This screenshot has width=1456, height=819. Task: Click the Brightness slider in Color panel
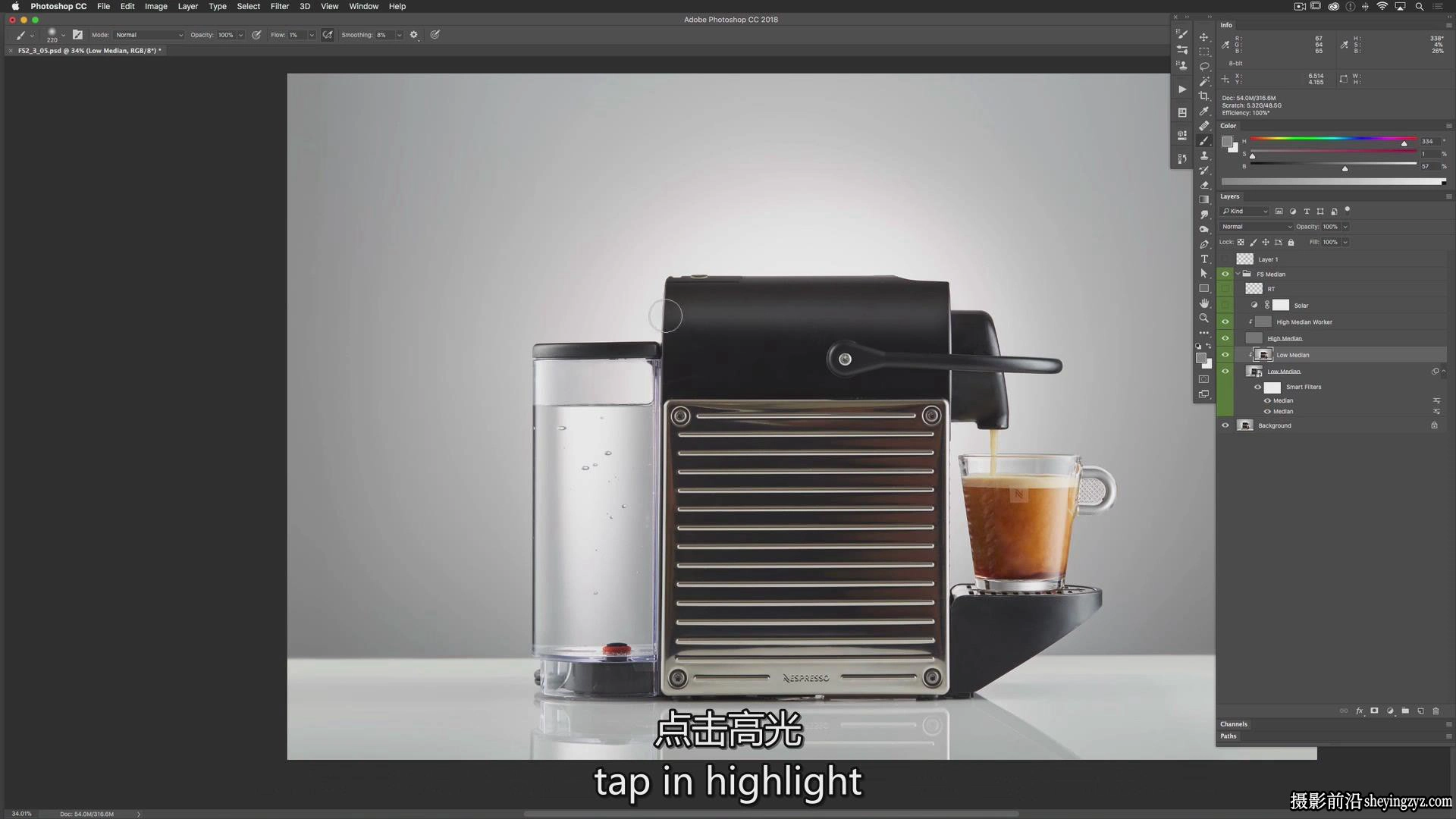[x=1333, y=164]
